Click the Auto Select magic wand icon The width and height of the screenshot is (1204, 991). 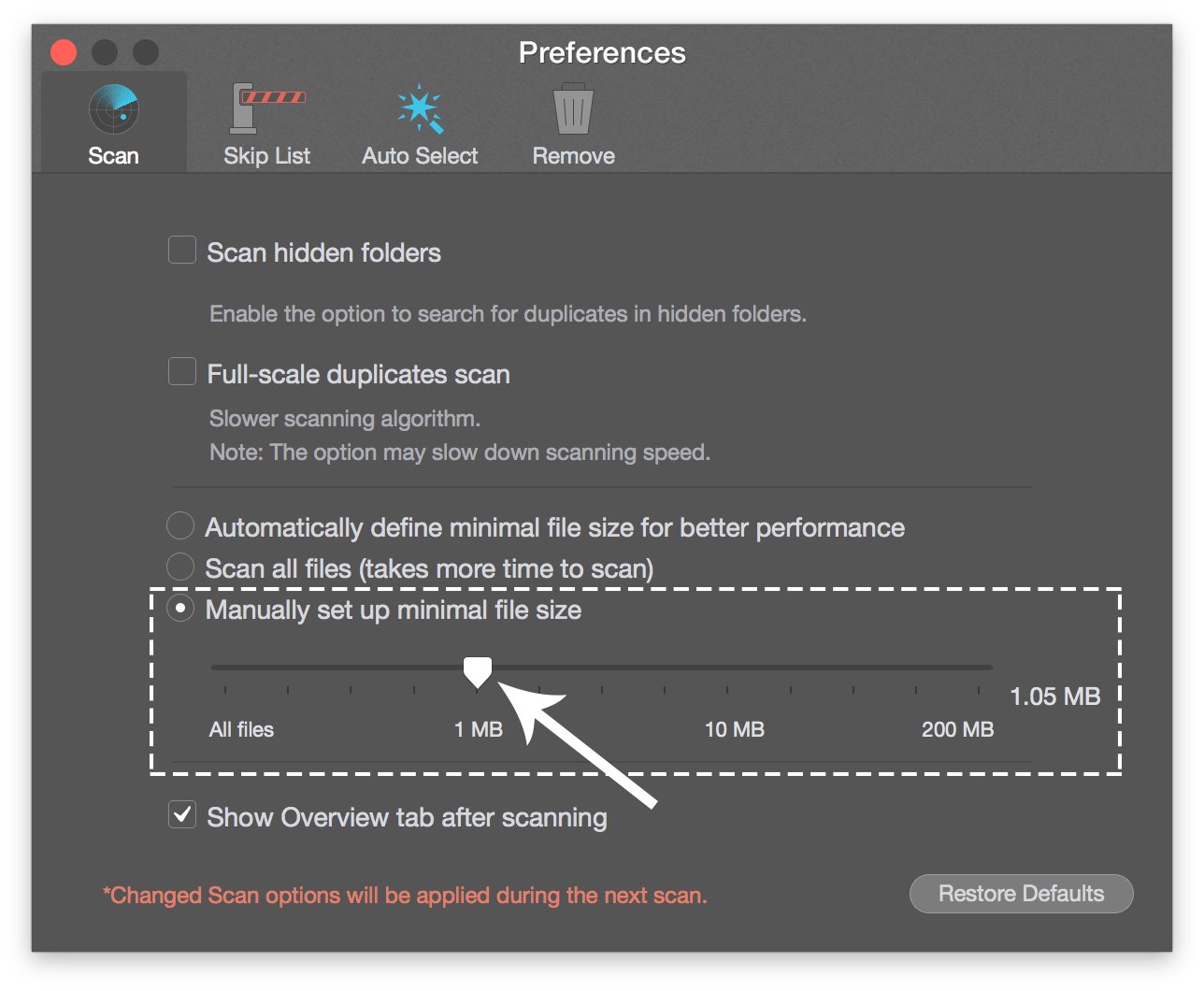[420, 108]
